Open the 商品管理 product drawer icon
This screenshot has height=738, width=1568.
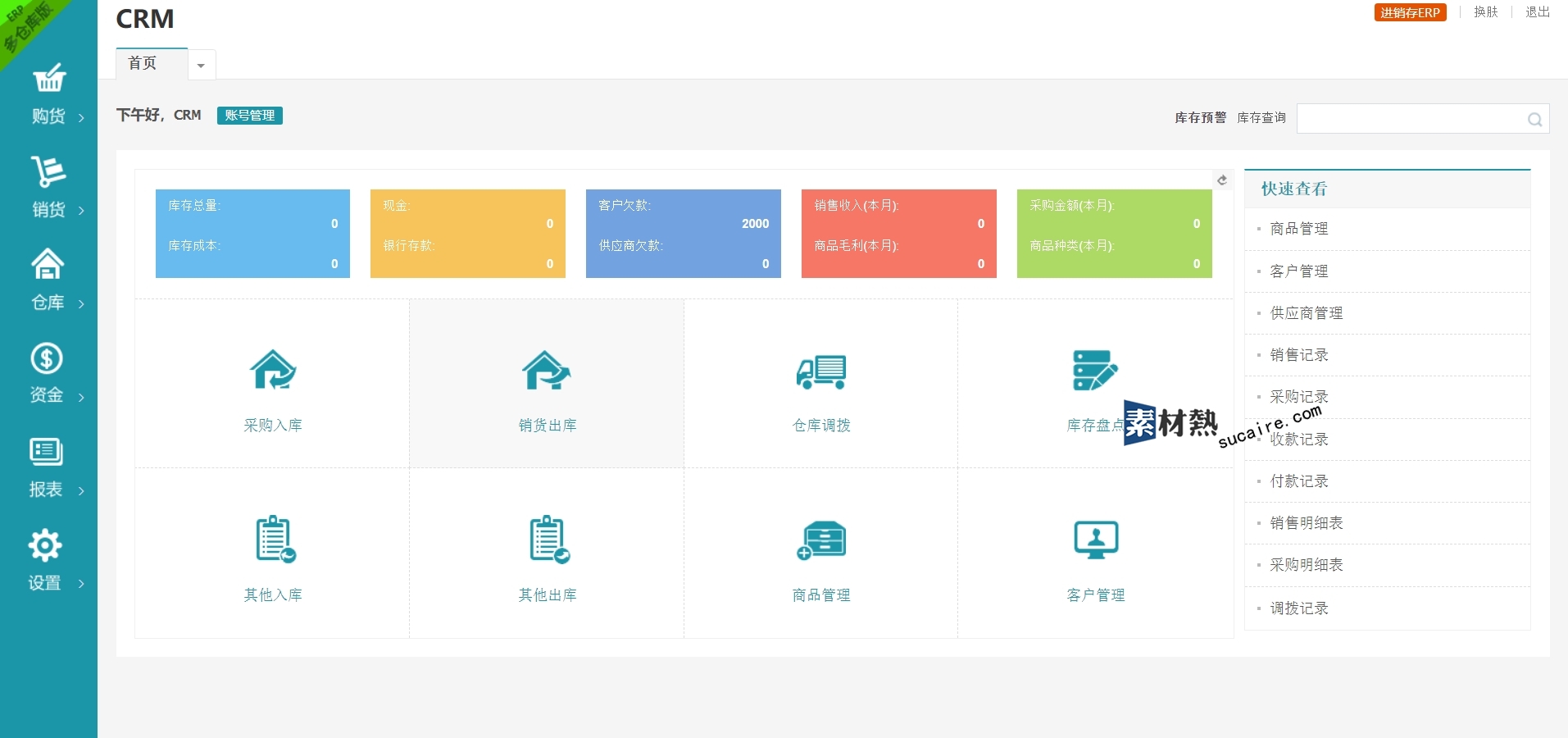coord(821,540)
